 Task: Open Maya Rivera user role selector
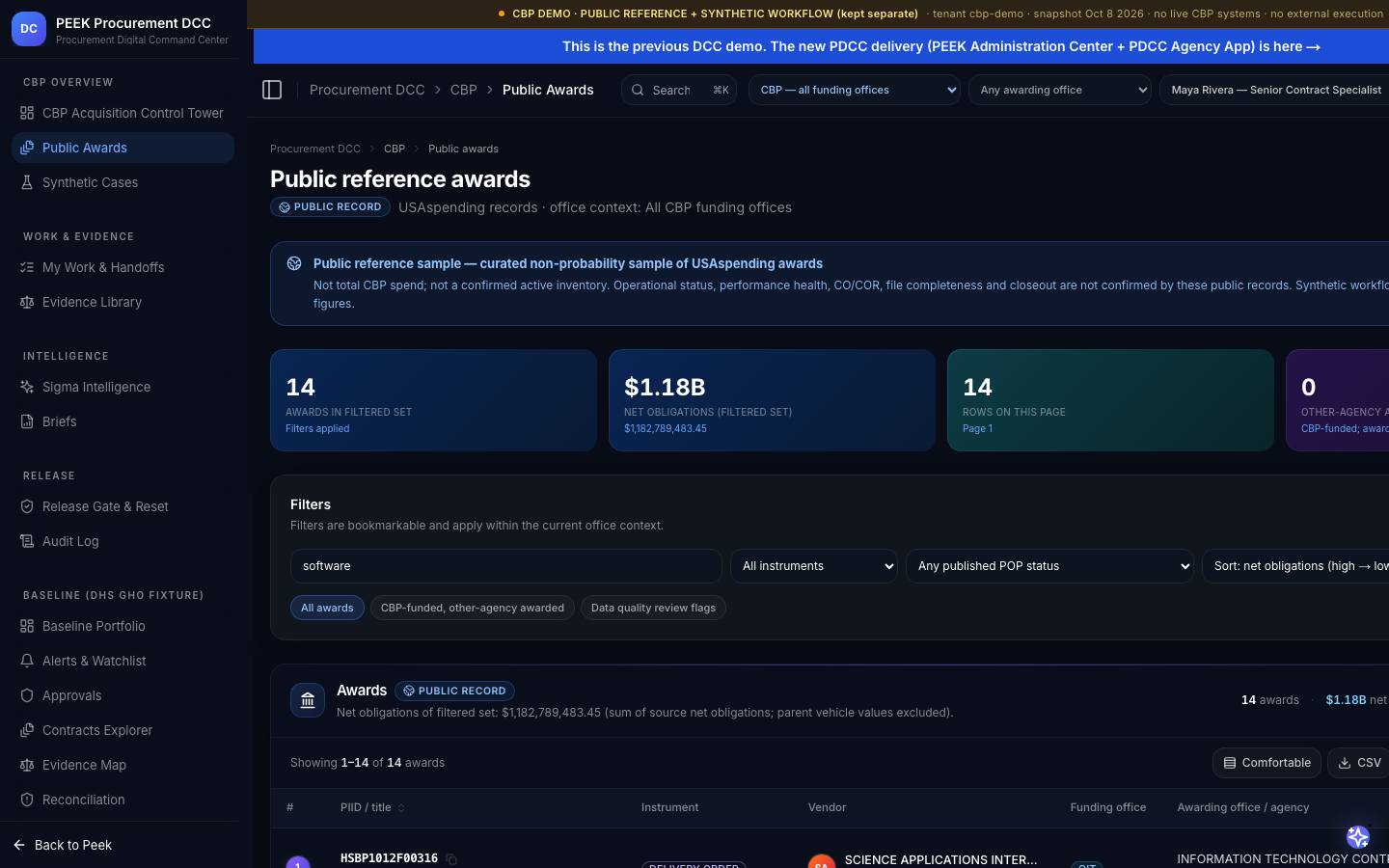pyautogui.click(x=1274, y=90)
